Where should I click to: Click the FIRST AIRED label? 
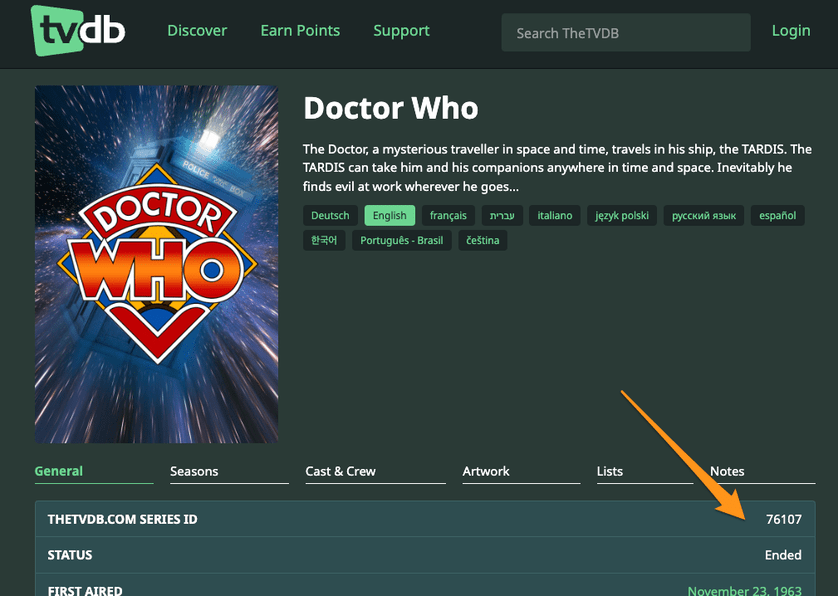pos(85,590)
